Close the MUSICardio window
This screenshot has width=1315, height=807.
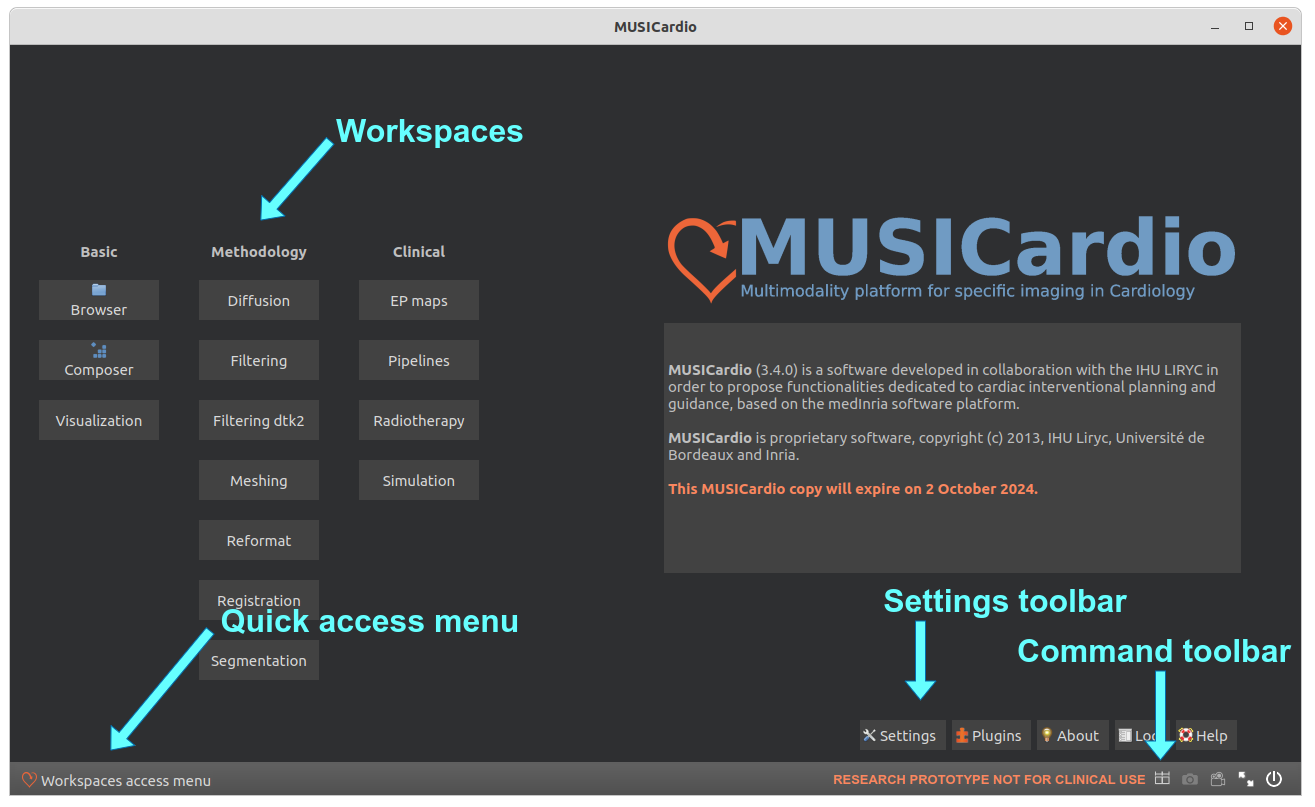(1282, 26)
